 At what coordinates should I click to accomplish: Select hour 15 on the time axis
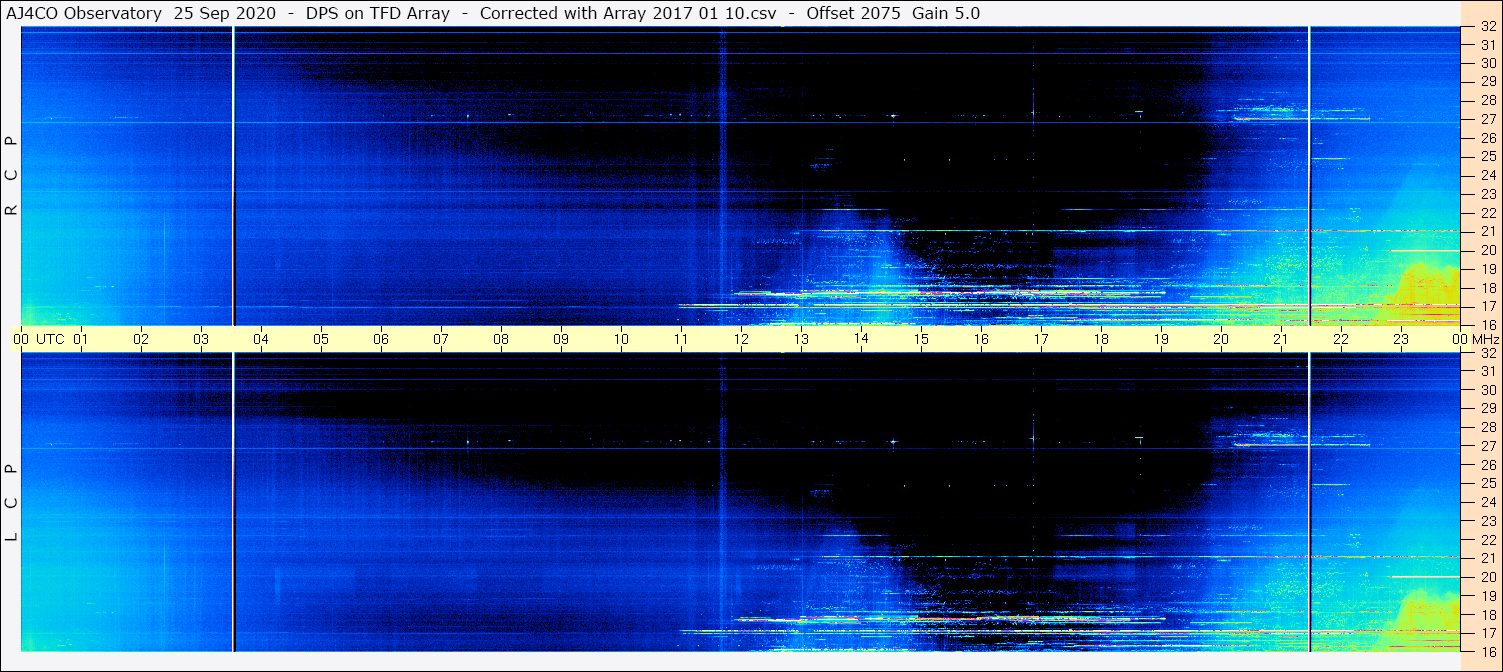pyautogui.click(x=921, y=339)
